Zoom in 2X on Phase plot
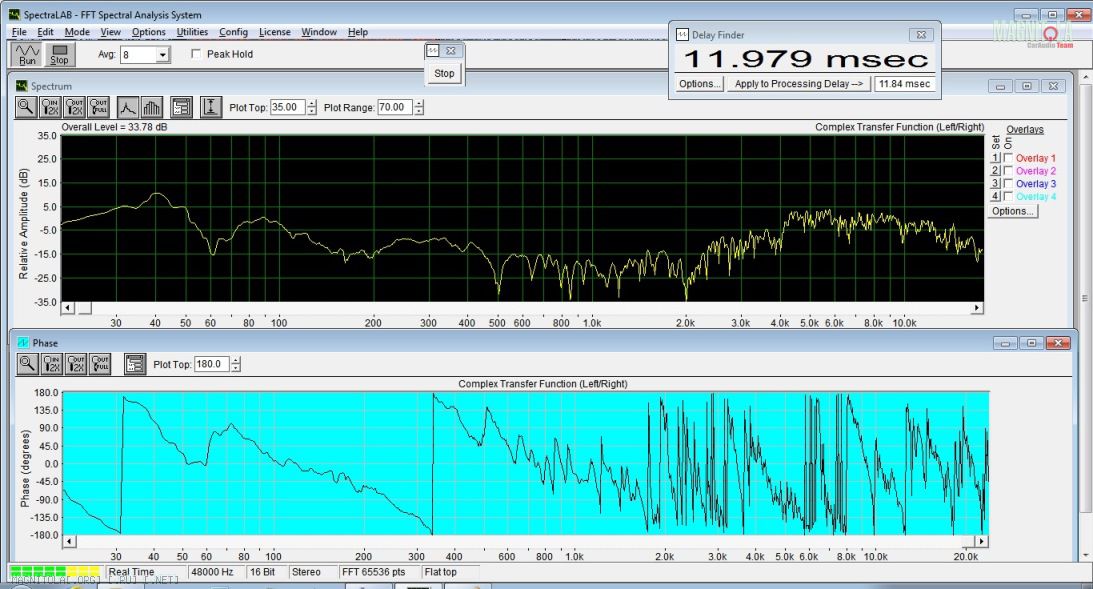Viewport: 1093px width, 589px height. 52,364
